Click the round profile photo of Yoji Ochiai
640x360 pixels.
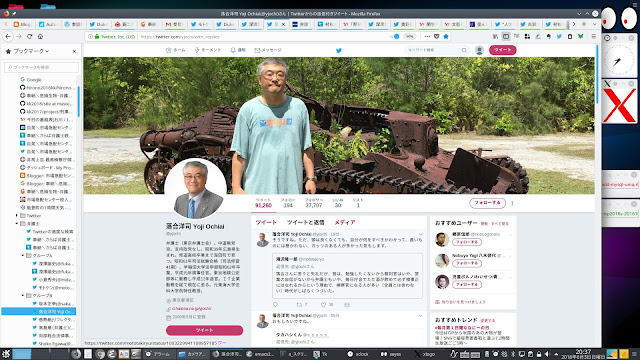pos(196,189)
